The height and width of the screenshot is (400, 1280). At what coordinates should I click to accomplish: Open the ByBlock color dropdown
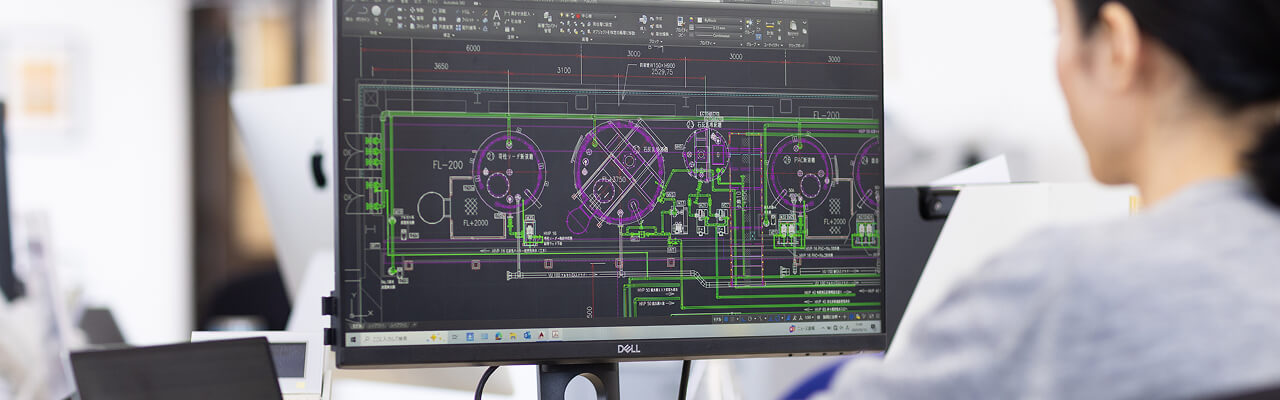click(x=720, y=20)
